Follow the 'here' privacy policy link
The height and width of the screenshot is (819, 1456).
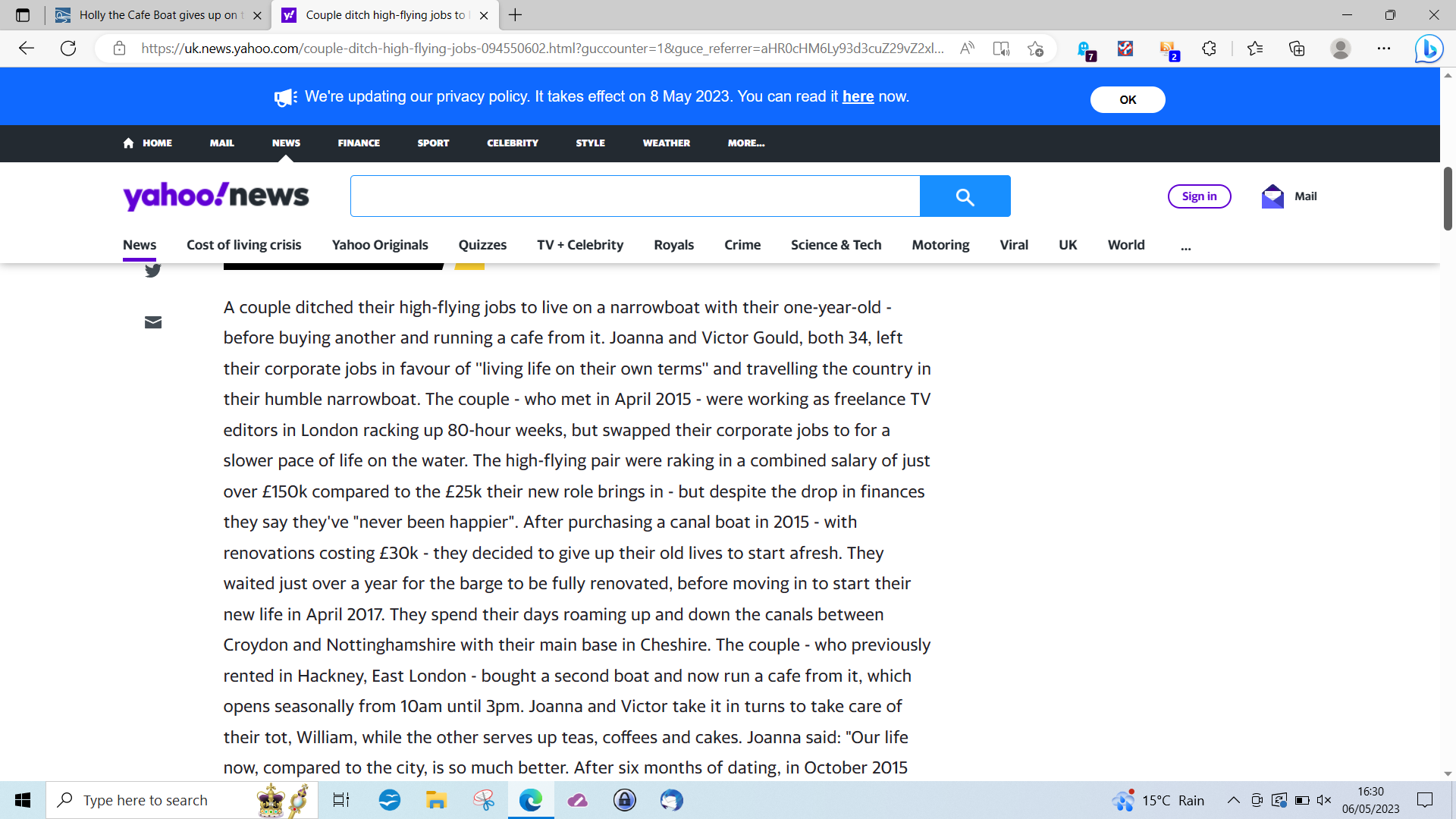(x=858, y=97)
